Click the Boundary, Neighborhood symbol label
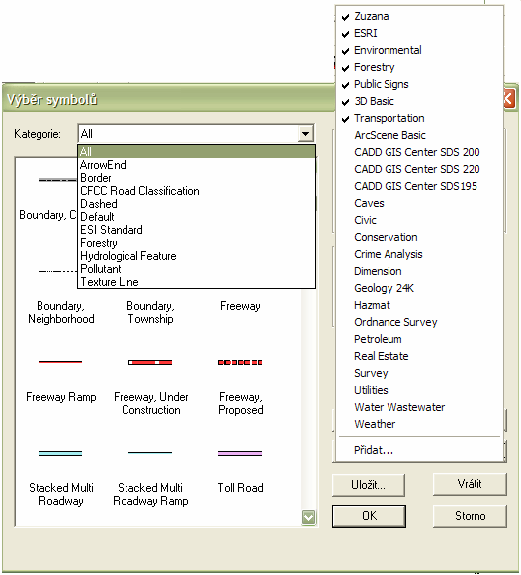Image resolution: width=521 pixels, height=575 pixels. pyautogui.click(x=61, y=312)
